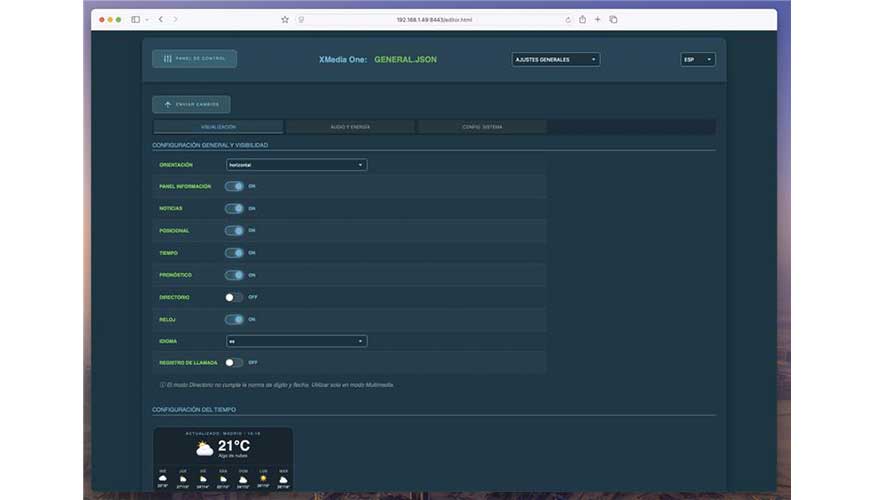Open the Idioma dropdown set to es
This screenshot has height=500, width=875.
click(x=297, y=341)
